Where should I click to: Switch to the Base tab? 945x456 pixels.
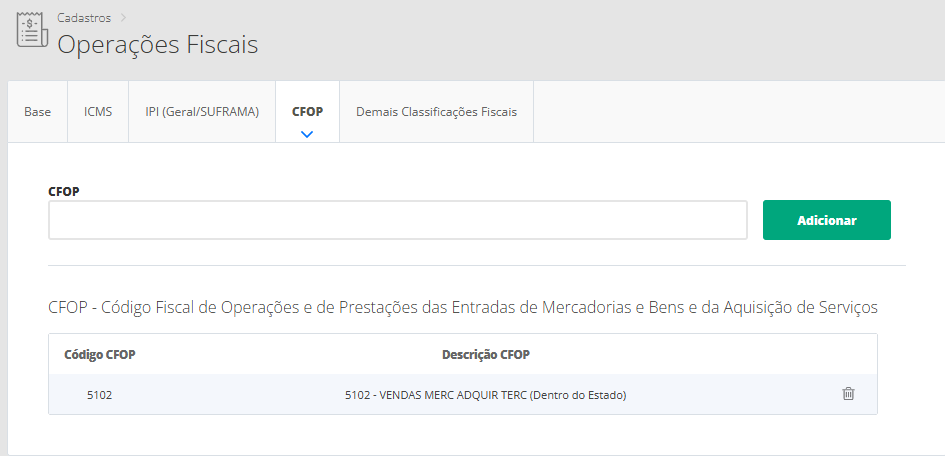pyautogui.click(x=38, y=112)
